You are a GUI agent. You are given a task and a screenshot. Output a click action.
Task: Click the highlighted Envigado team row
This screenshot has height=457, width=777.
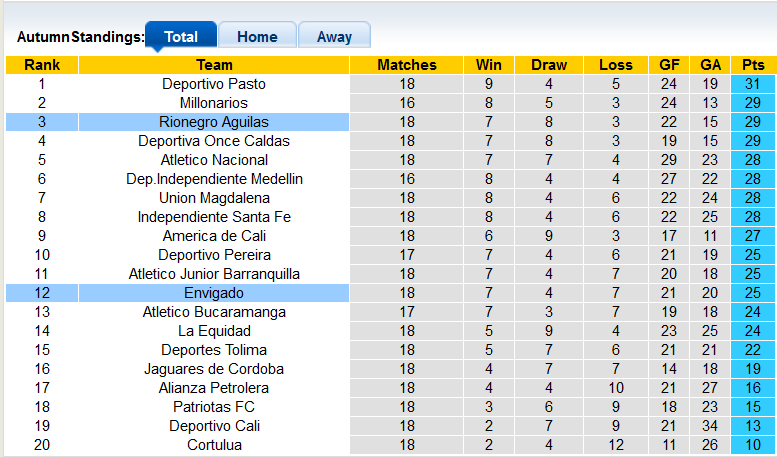[x=214, y=293]
